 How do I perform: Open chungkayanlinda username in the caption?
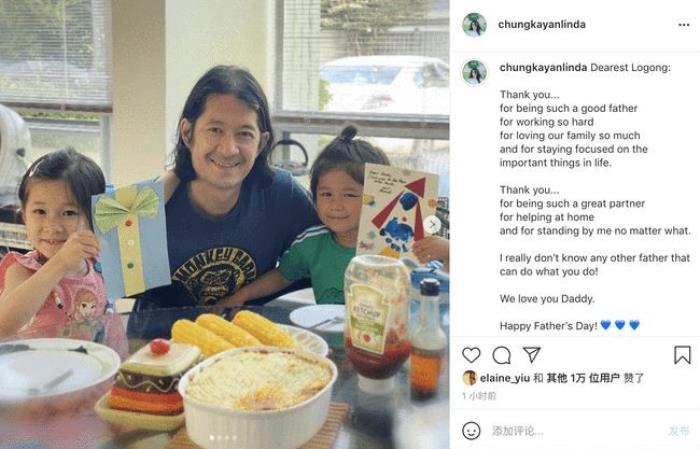pyautogui.click(x=543, y=68)
